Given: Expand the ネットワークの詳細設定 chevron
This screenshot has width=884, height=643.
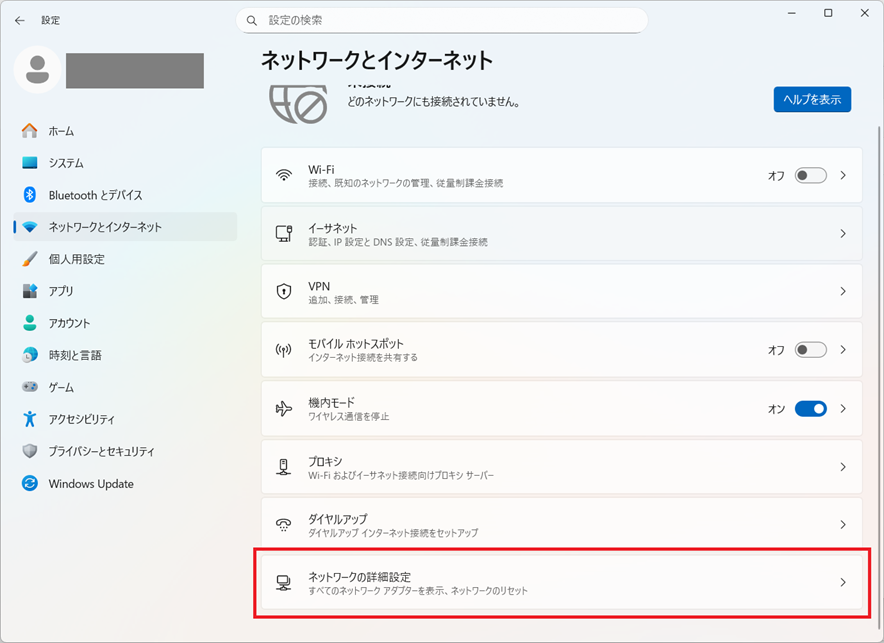Looking at the screenshot, I should [843, 582].
